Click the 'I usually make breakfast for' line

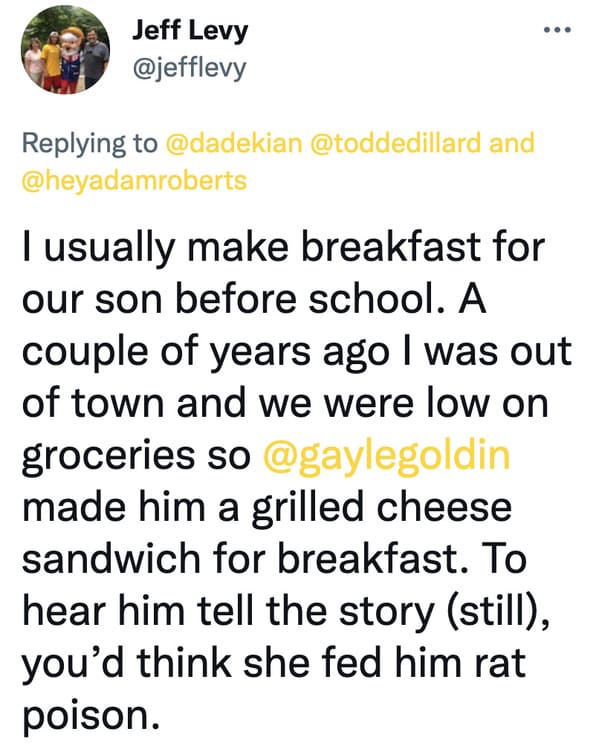pyautogui.click(x=283, y=249)
